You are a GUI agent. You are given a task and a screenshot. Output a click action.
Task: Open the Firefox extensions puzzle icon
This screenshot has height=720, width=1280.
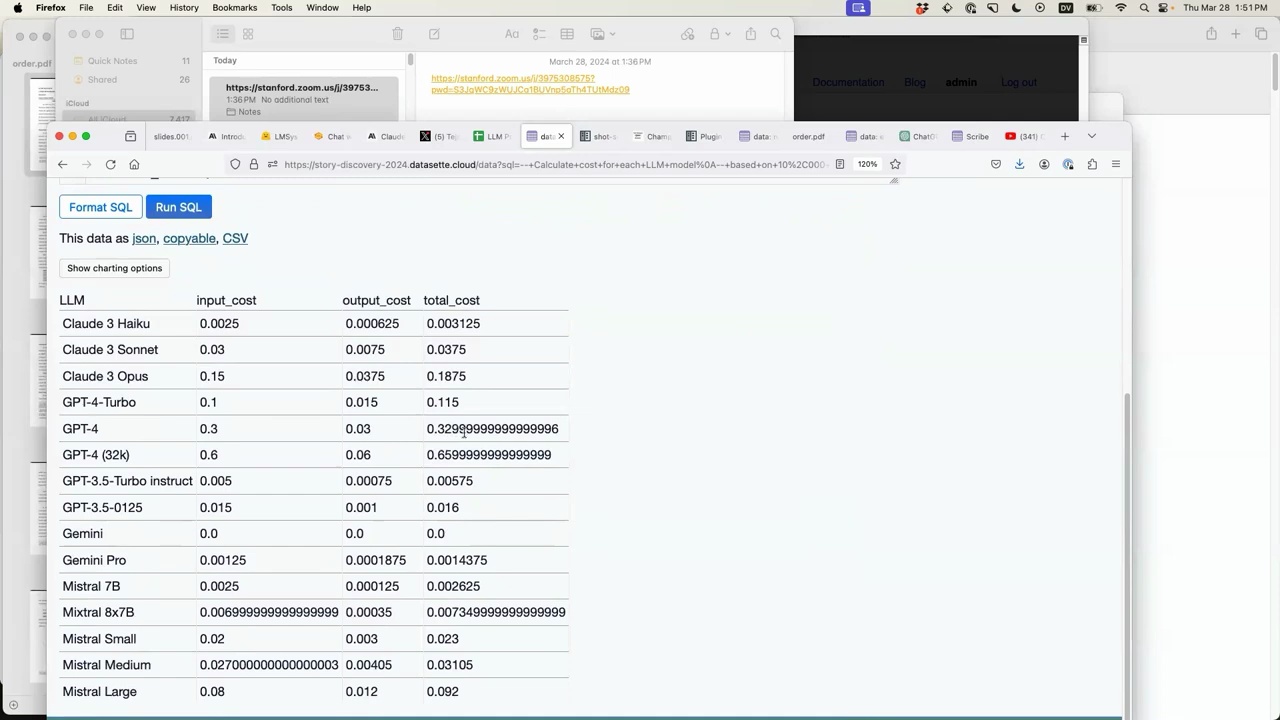click(x=1092, y=164)
